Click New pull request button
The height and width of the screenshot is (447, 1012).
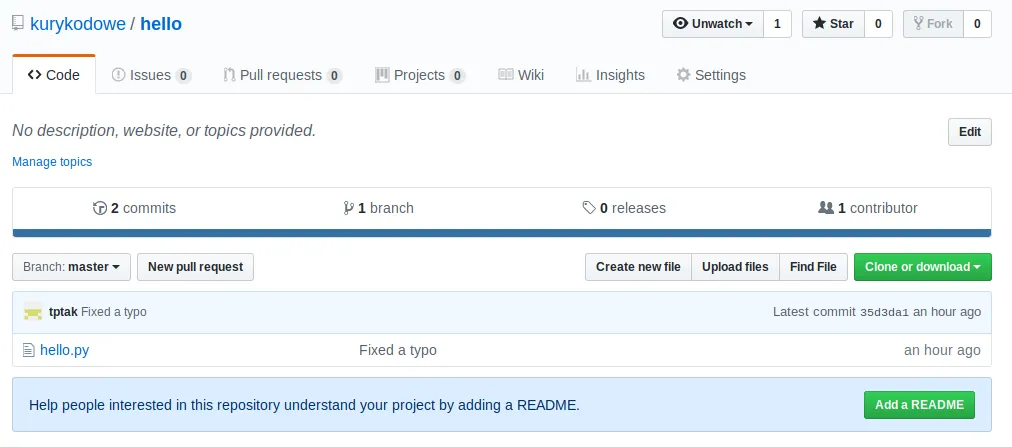tap(196, 267)
